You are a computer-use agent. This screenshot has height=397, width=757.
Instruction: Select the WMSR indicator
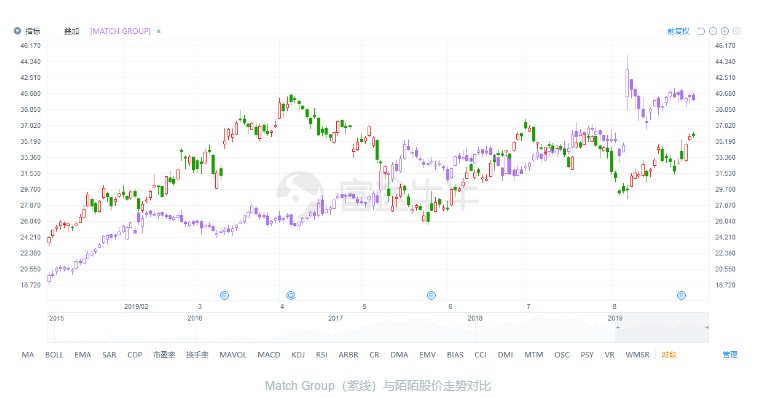click(637, 354)
